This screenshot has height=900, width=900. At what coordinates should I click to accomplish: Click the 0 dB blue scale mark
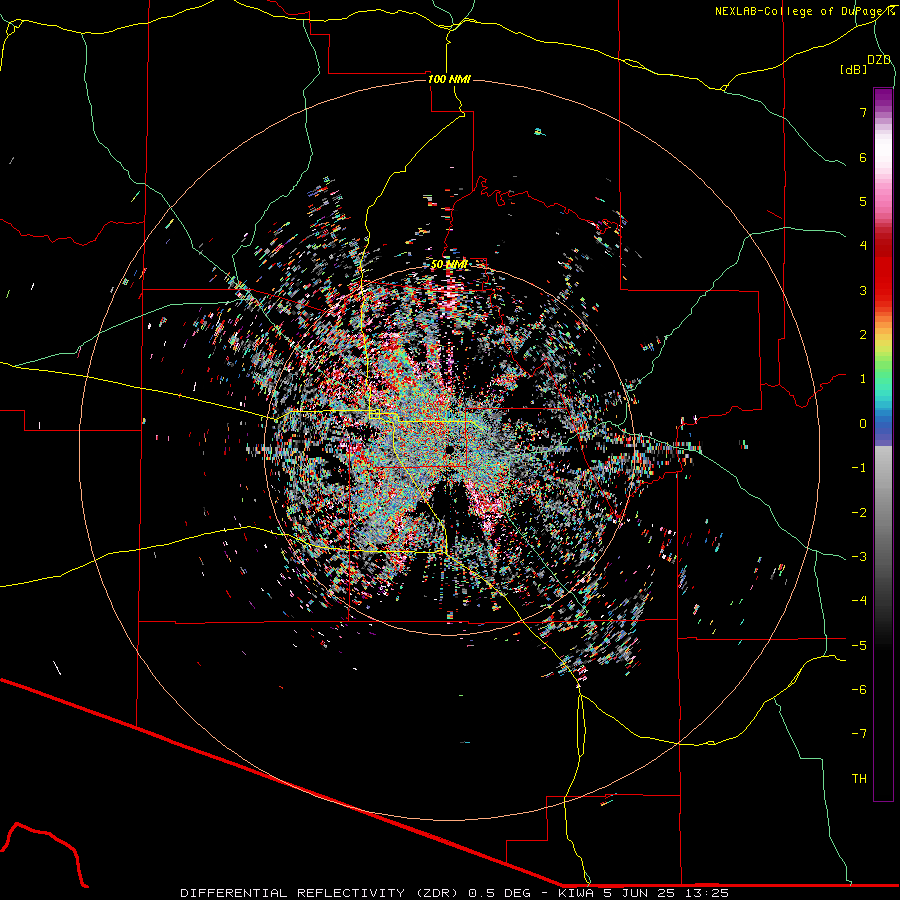[x=863, y=424]
